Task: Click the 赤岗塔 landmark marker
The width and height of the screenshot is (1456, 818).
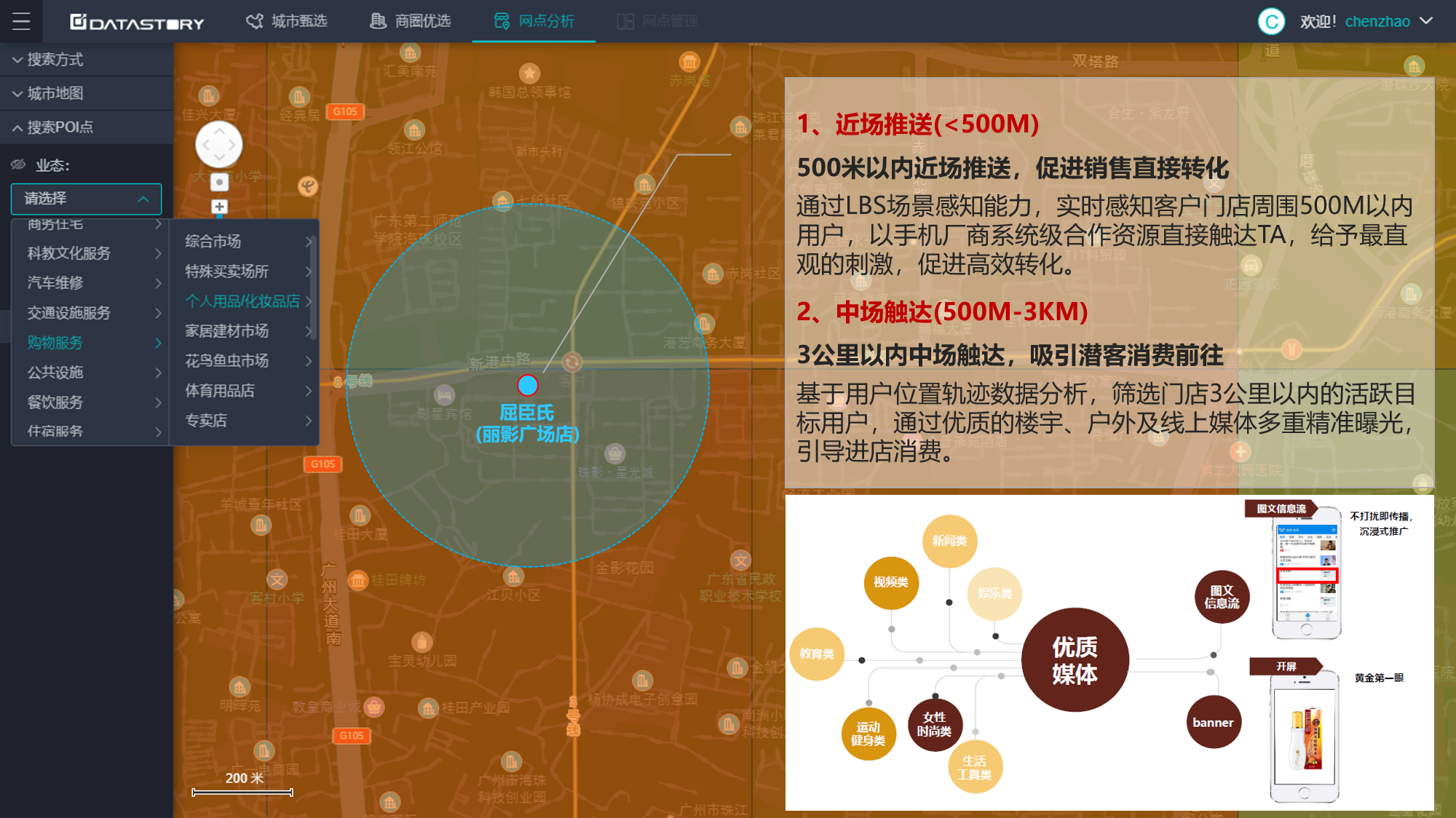Action: pos(689,62)
